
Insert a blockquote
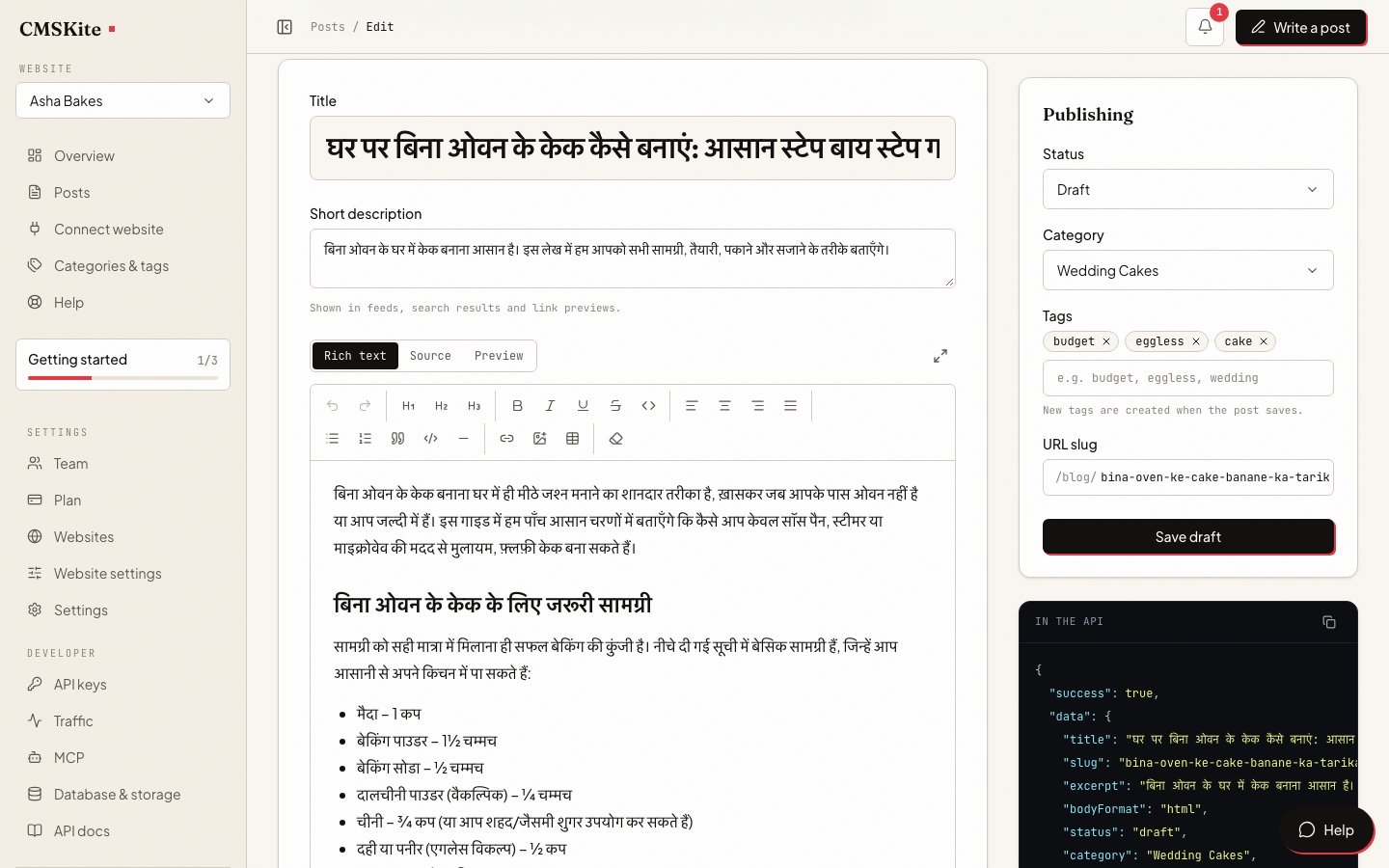click(x=398, y=439)
